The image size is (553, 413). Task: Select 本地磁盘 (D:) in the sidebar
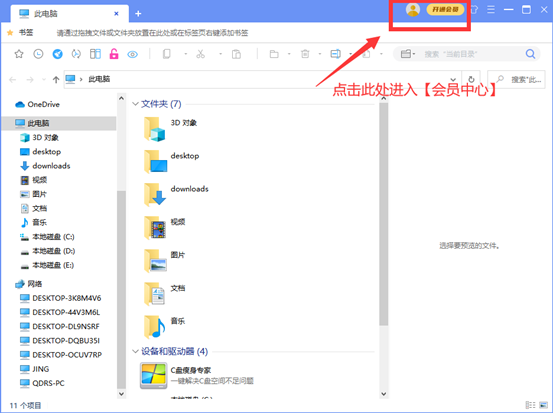[54, 251]
